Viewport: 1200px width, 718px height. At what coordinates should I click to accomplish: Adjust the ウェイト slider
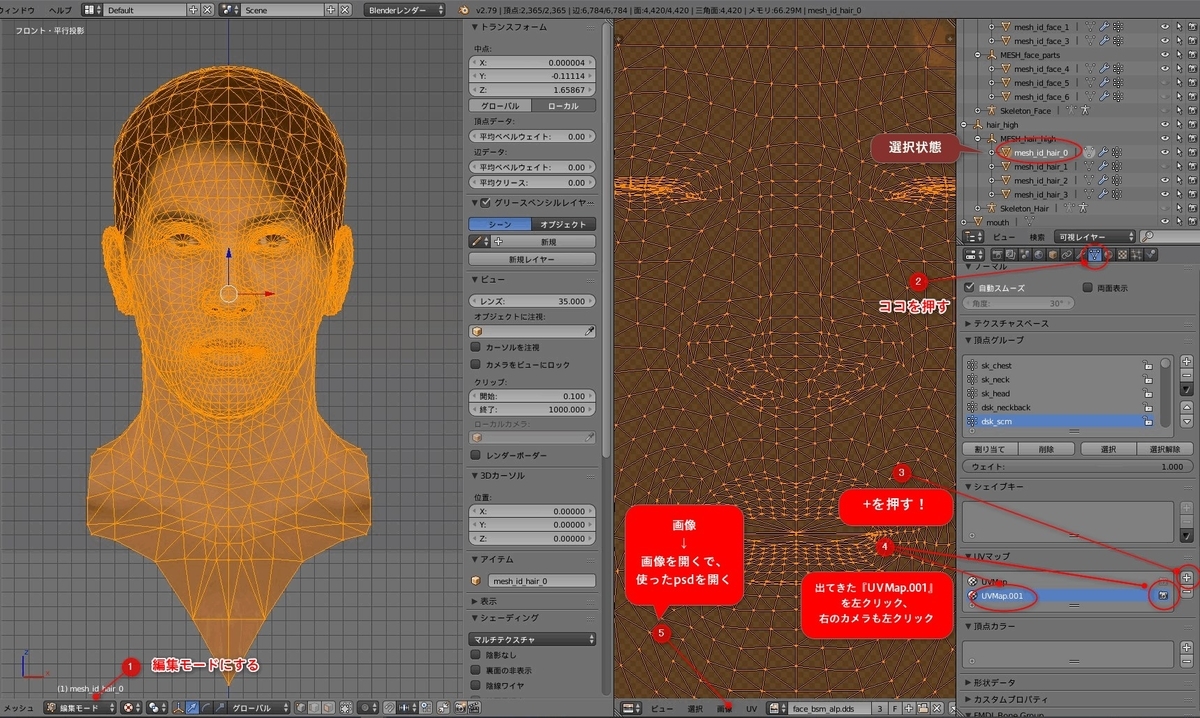click(x=1078, y=466)
